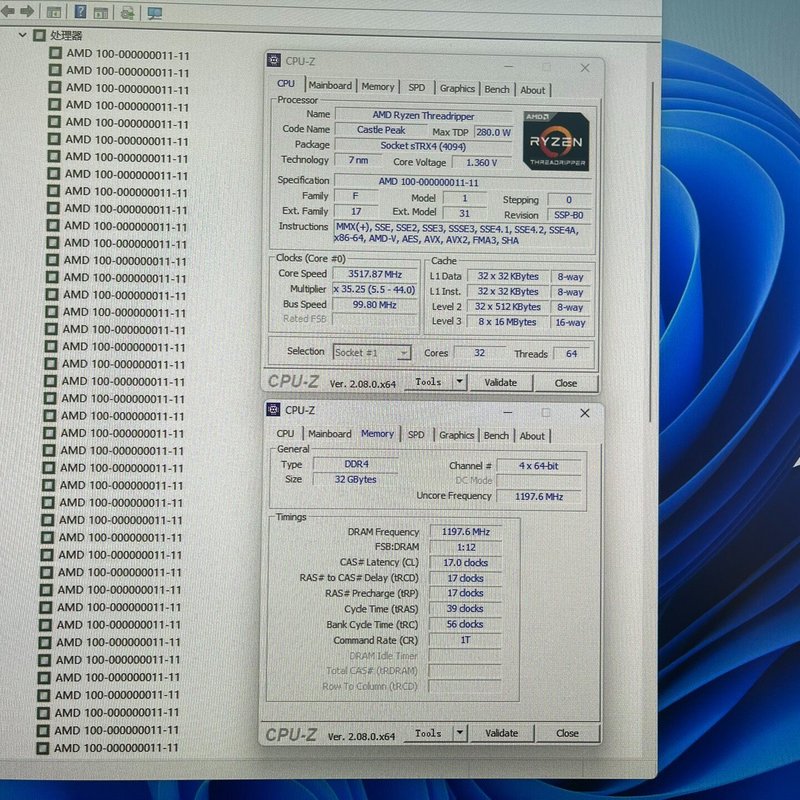Click the scan for hardware changes monitor icon

[x=155, y=13]
